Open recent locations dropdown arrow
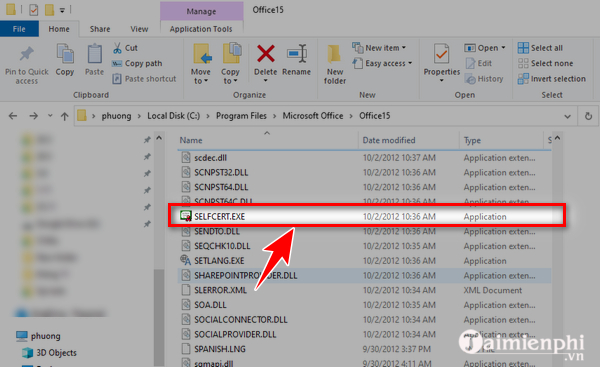This screenshot has height=367, width=600. click(x=50, y=116)
